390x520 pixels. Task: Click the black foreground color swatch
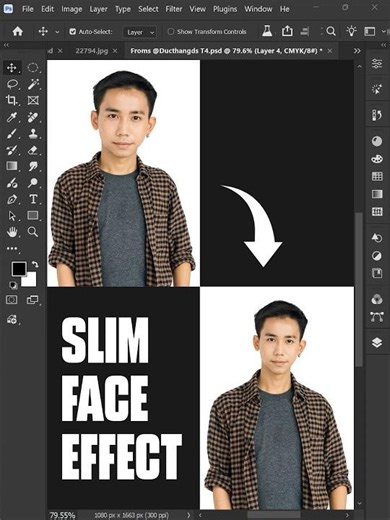(18, 268)
